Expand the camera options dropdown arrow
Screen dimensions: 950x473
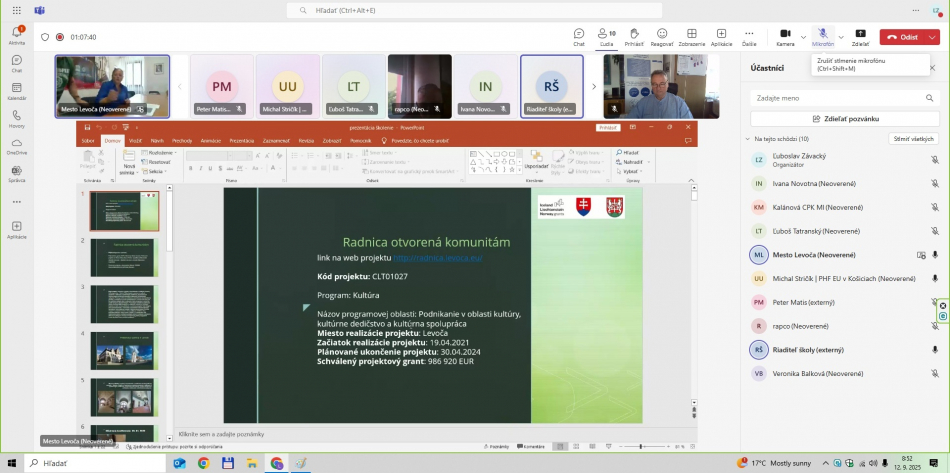803,36
